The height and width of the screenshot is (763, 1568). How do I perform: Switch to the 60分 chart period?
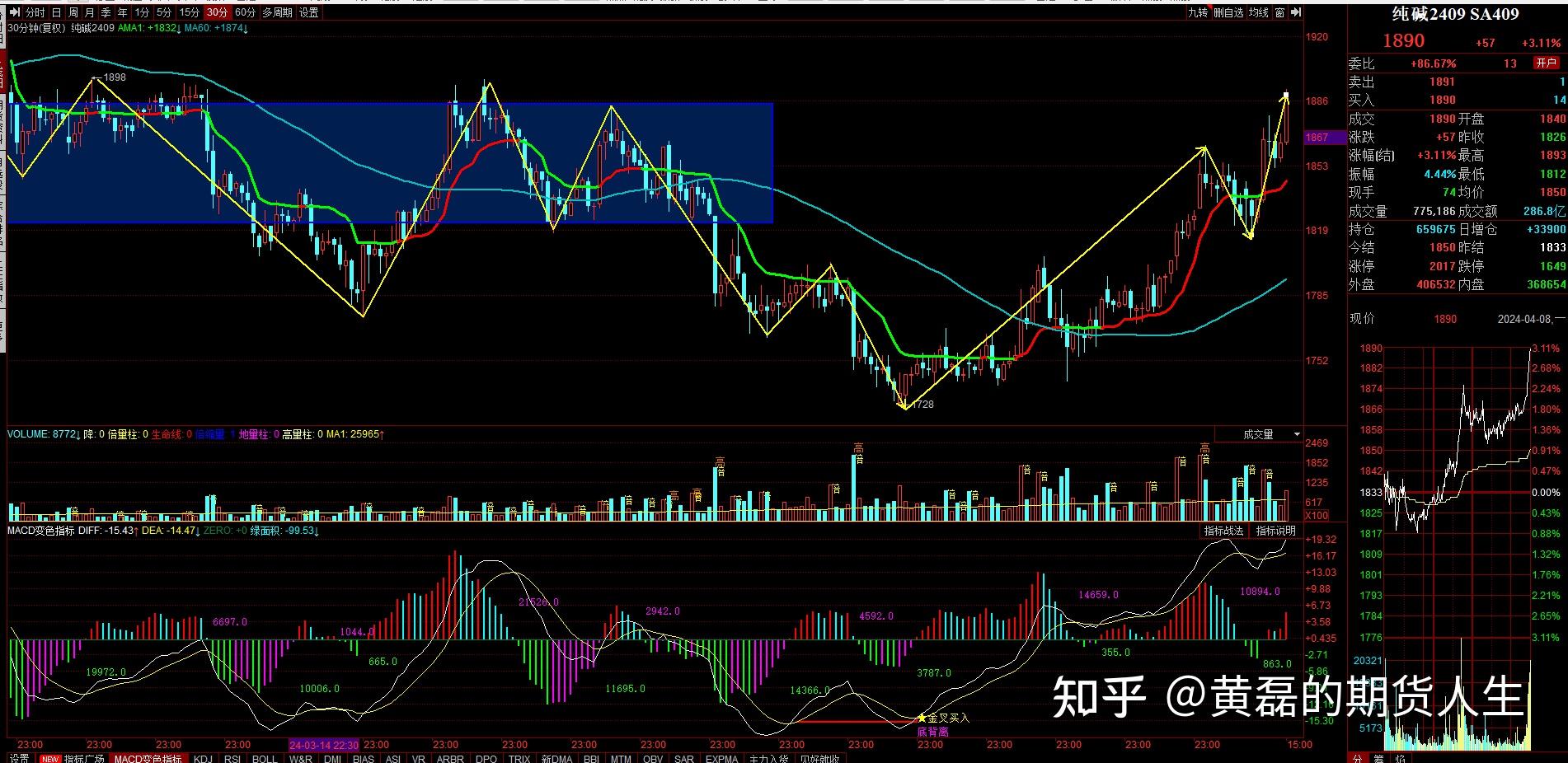245,12
